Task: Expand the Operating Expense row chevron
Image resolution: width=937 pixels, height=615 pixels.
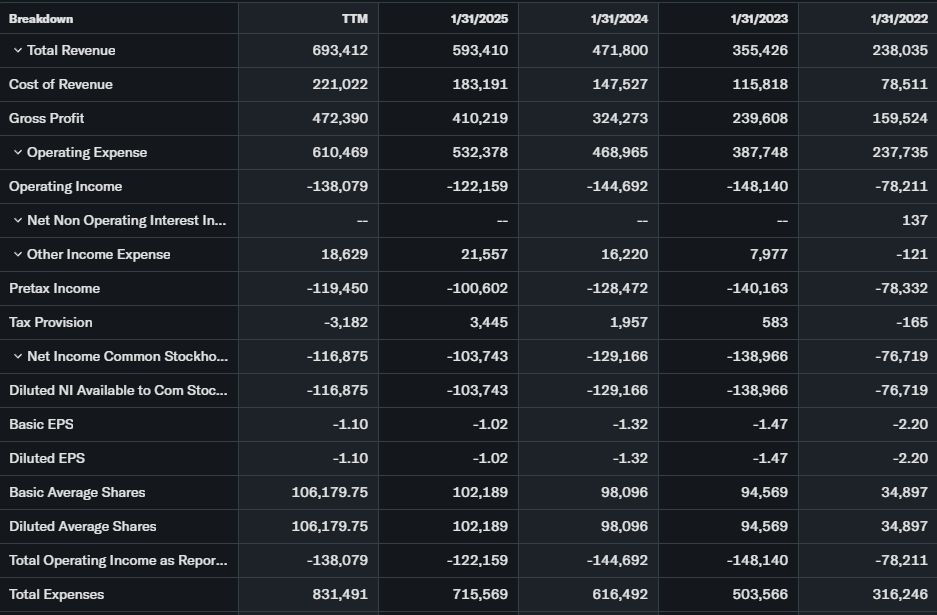Action: pyautogui.click(x=18, y=153)
